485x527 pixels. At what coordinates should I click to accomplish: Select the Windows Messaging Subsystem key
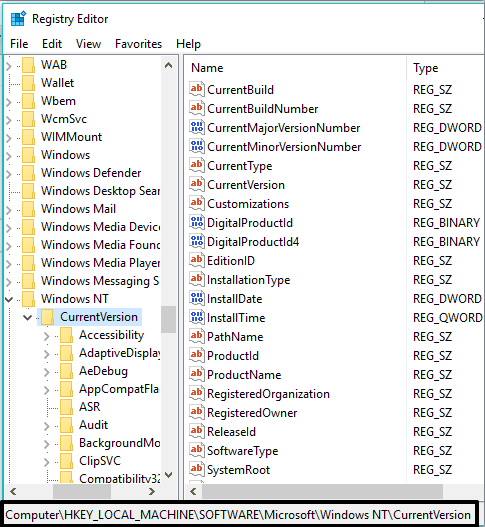[100, 281]
